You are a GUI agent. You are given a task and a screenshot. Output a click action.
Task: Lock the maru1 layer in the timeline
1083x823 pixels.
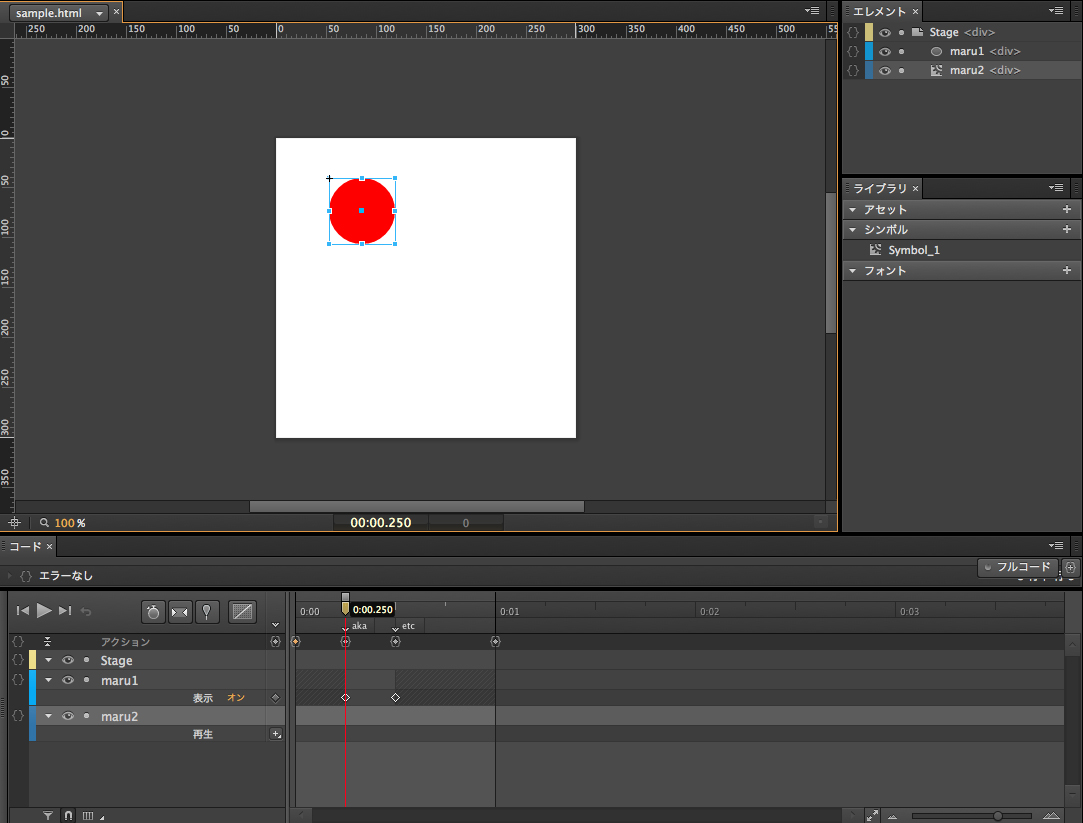[x=86, y=679]
